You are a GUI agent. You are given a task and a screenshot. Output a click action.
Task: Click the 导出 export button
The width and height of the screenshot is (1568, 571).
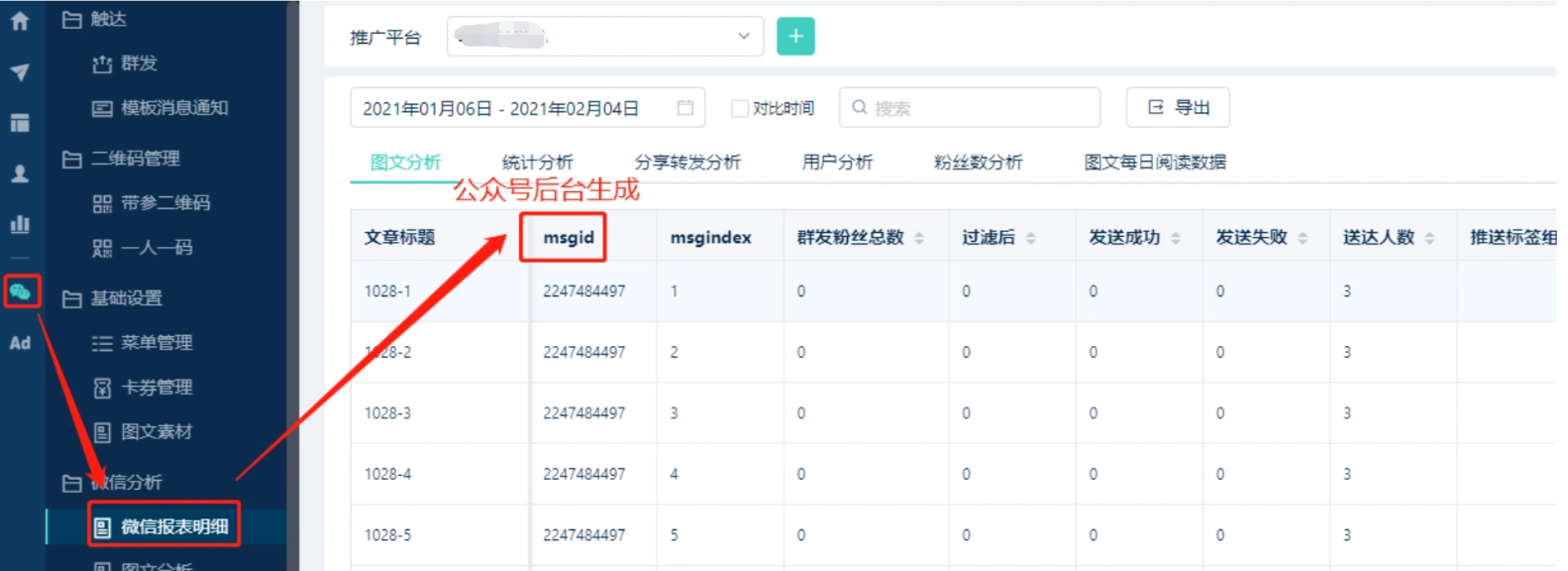click(x=1178, y=108)
